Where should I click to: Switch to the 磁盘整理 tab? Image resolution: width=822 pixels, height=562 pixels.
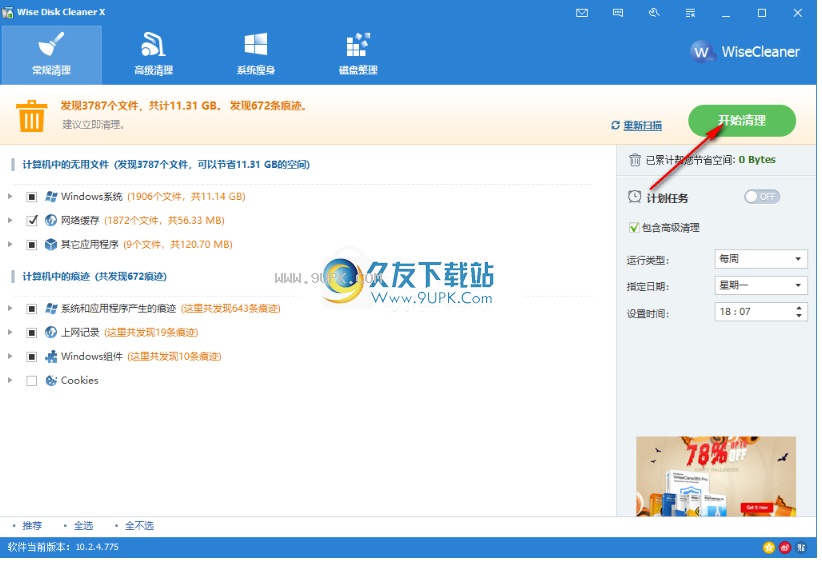358,55
